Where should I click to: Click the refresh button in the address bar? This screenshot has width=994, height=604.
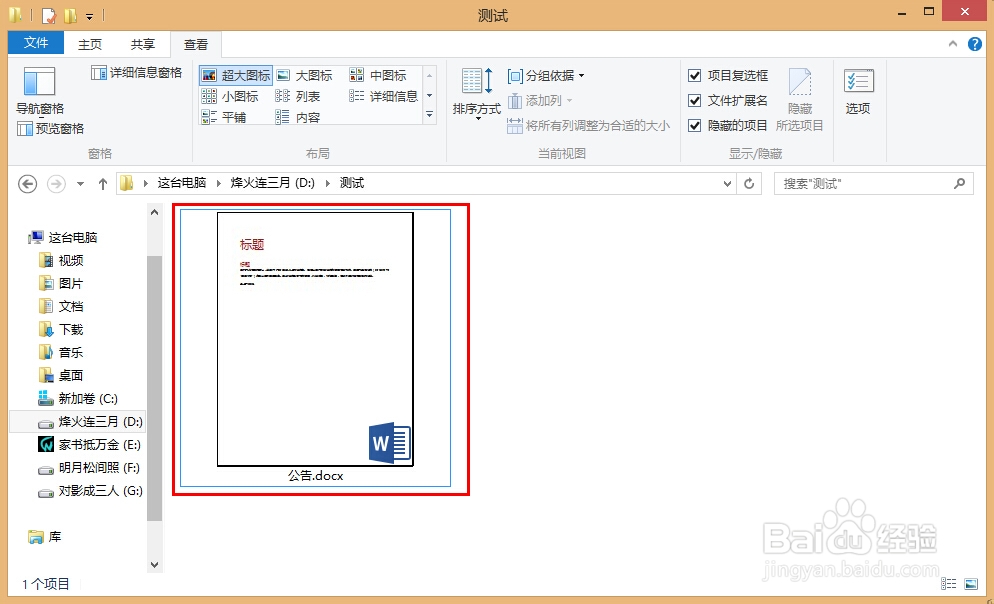pyautogui.click(x=750, y=183)
